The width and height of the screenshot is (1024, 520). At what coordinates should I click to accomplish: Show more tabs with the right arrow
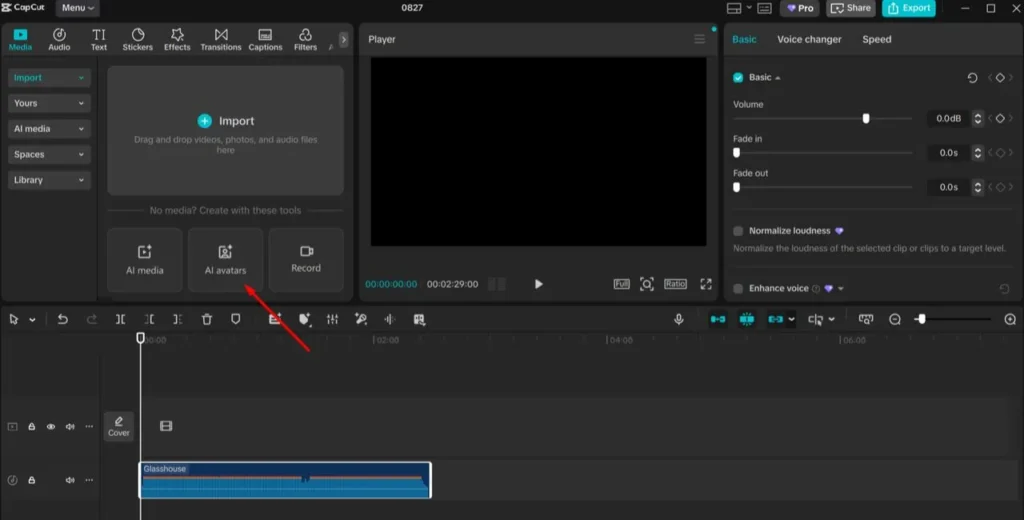click(x=344, y=39)
